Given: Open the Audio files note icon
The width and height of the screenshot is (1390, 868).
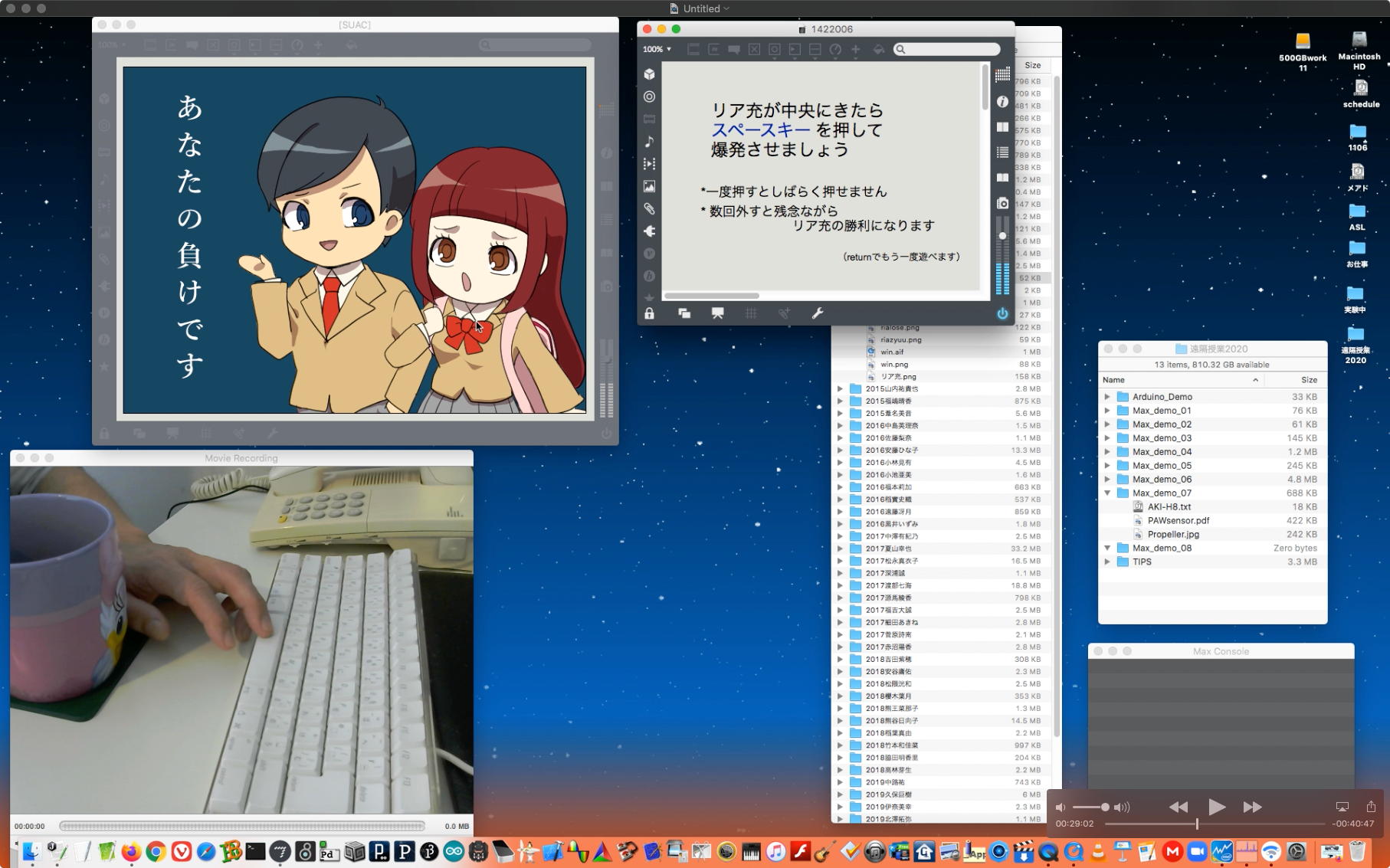Looking at the screenshot, I should (649, 142).
